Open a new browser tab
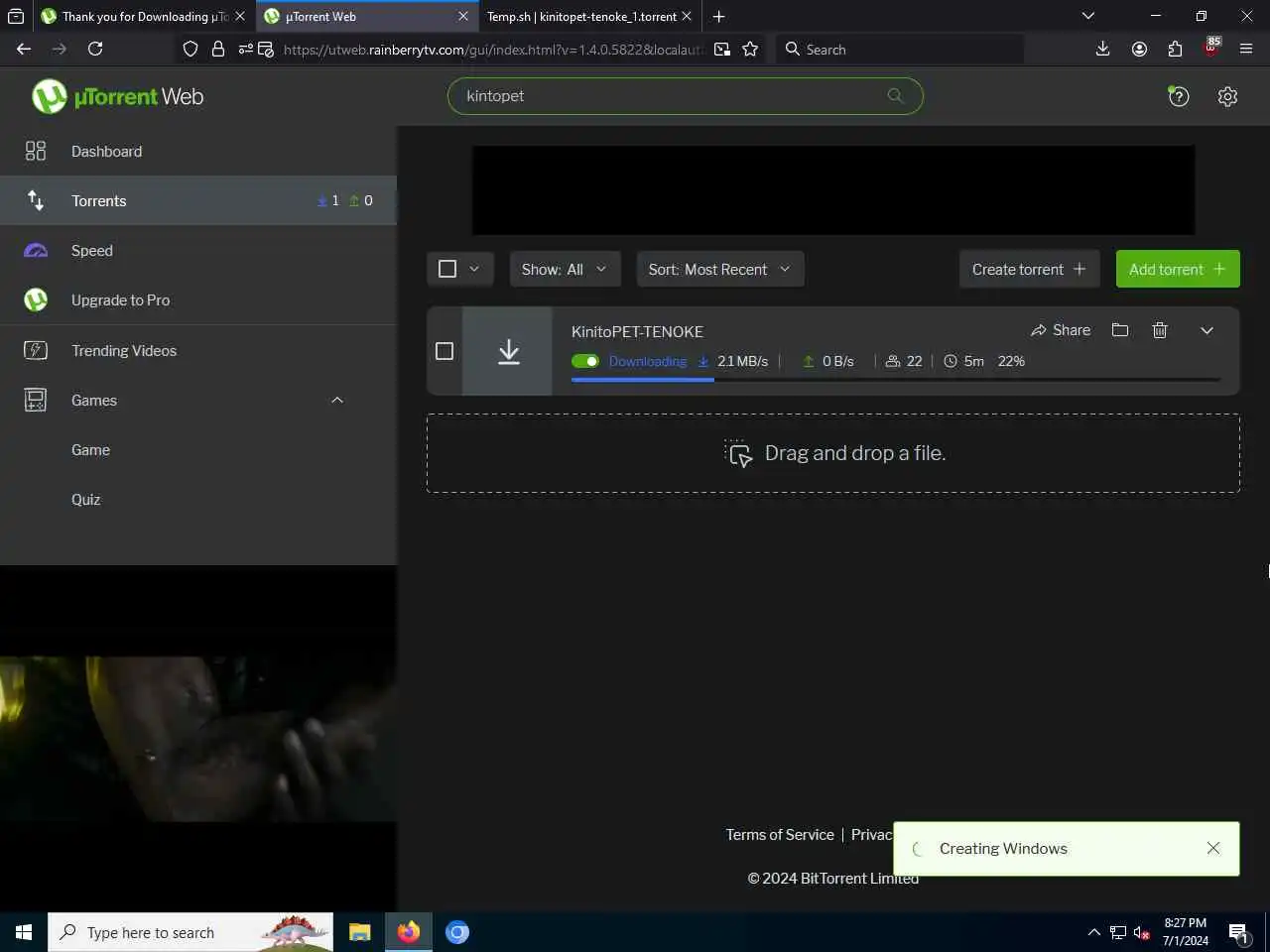This screenshot has width=1270, height=952. point(718,16)
